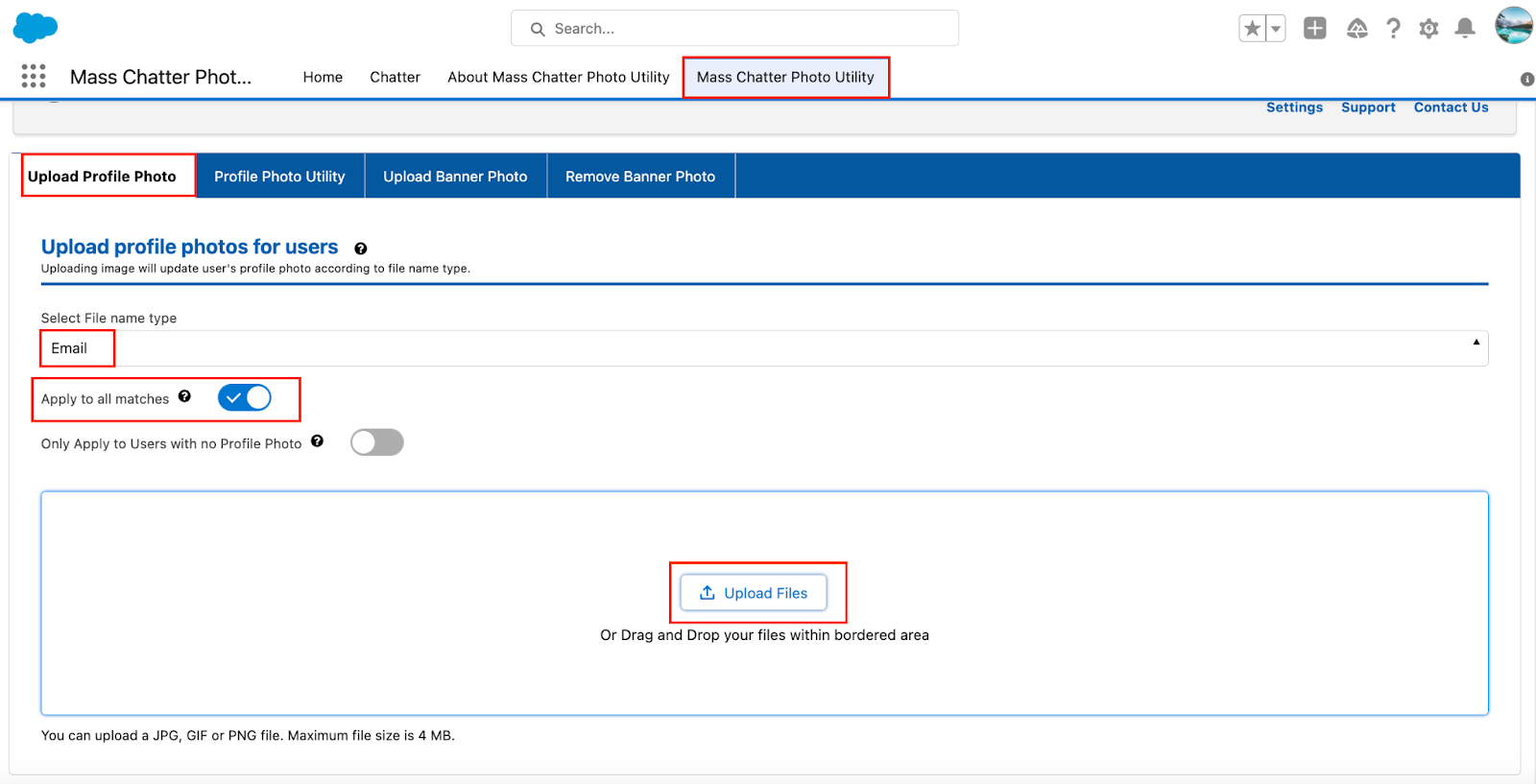This screenshot has width=1536, height=784.
Task: Open the Setup gear icon
Action: [x=1428, y=29]
